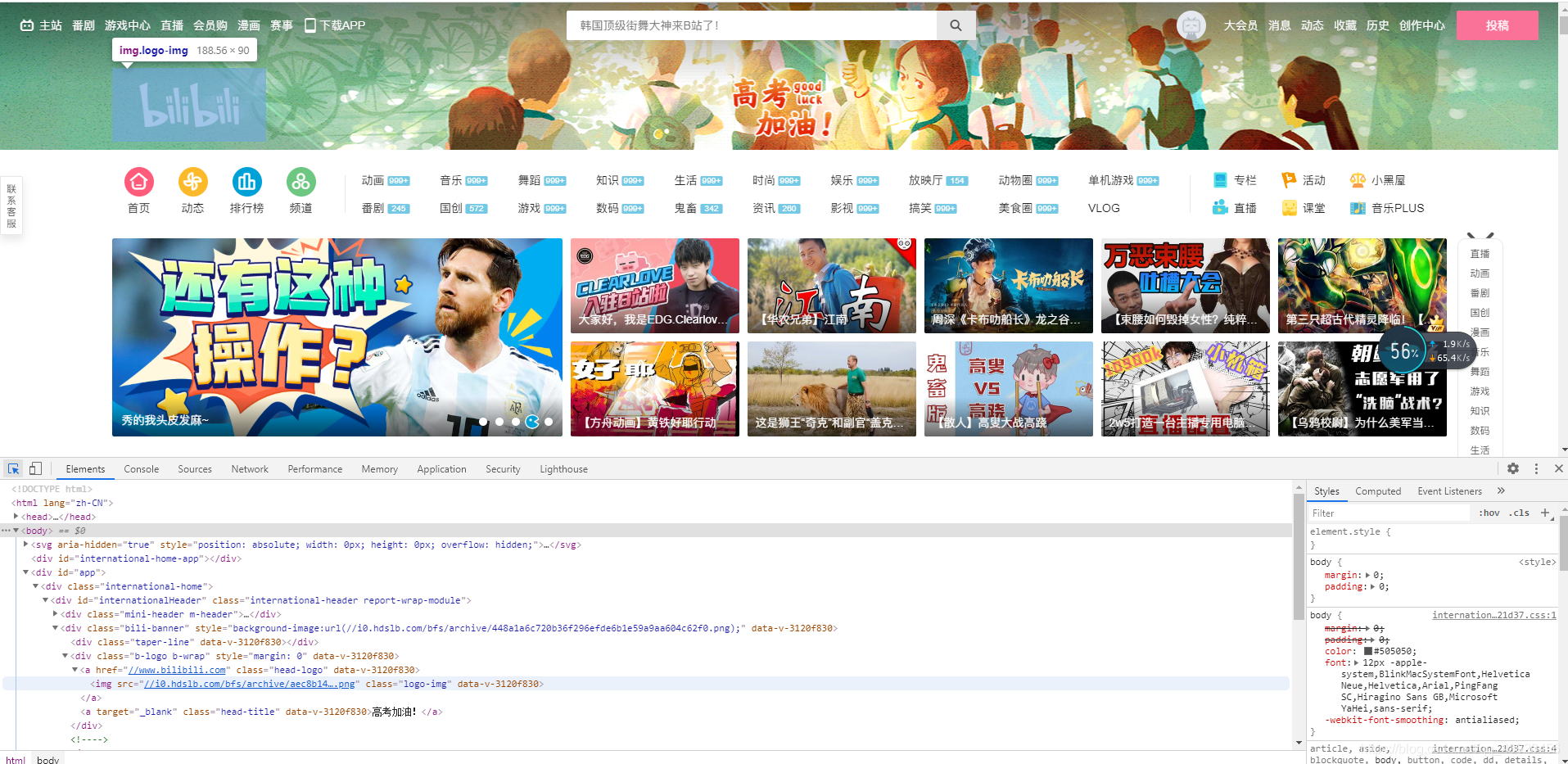Collapse the body node in the DOM tree
The width and height of the screenshot is (1568, 764).
click(16, 531)
